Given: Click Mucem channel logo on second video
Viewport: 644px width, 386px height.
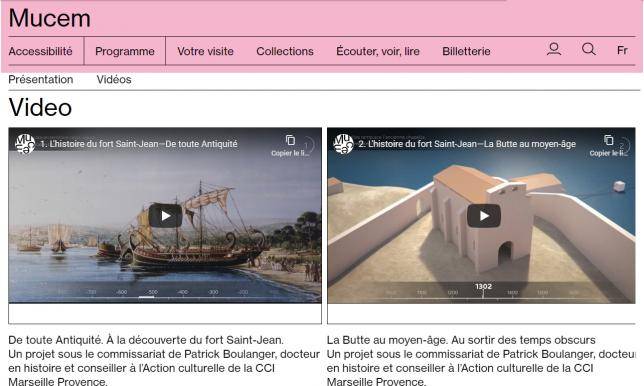Looking at the screenshot, I should (343, 144).
